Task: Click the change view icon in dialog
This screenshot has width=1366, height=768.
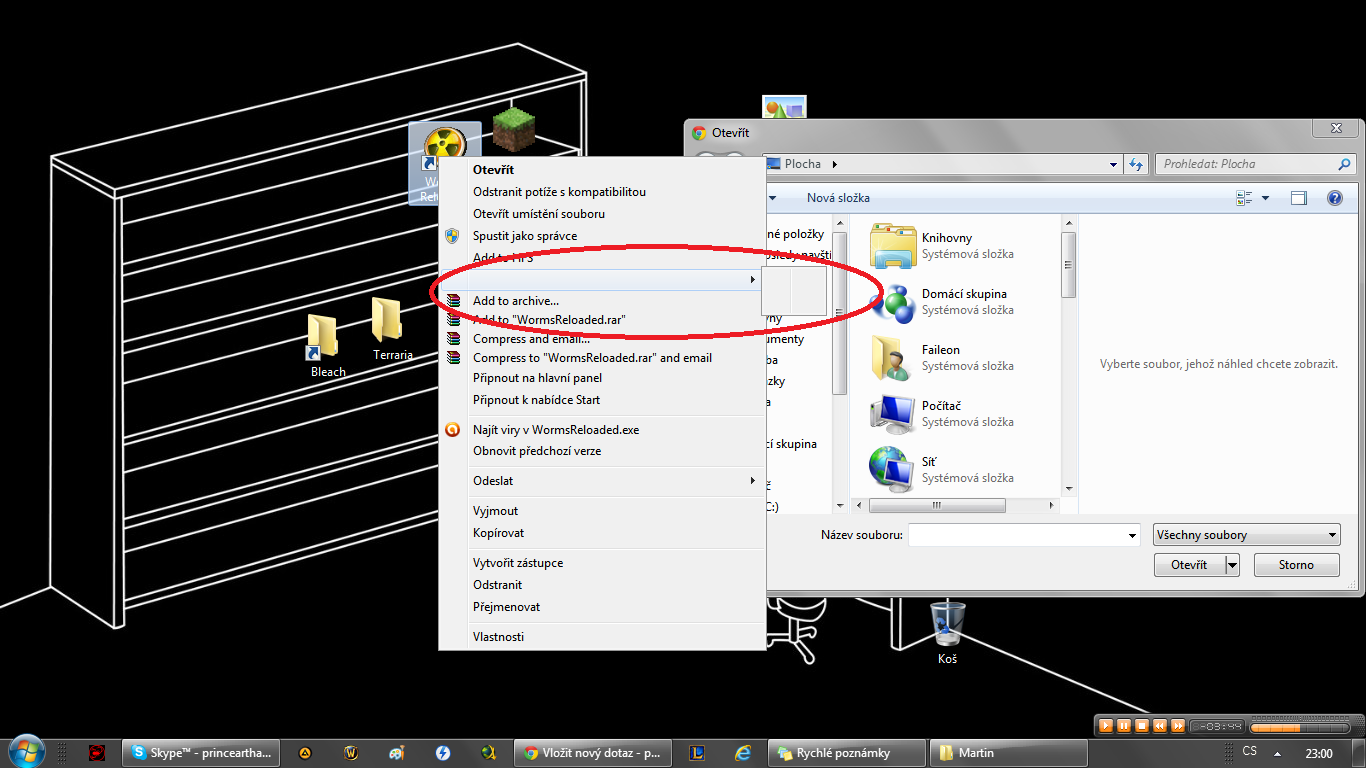Action: (1245, 198)
